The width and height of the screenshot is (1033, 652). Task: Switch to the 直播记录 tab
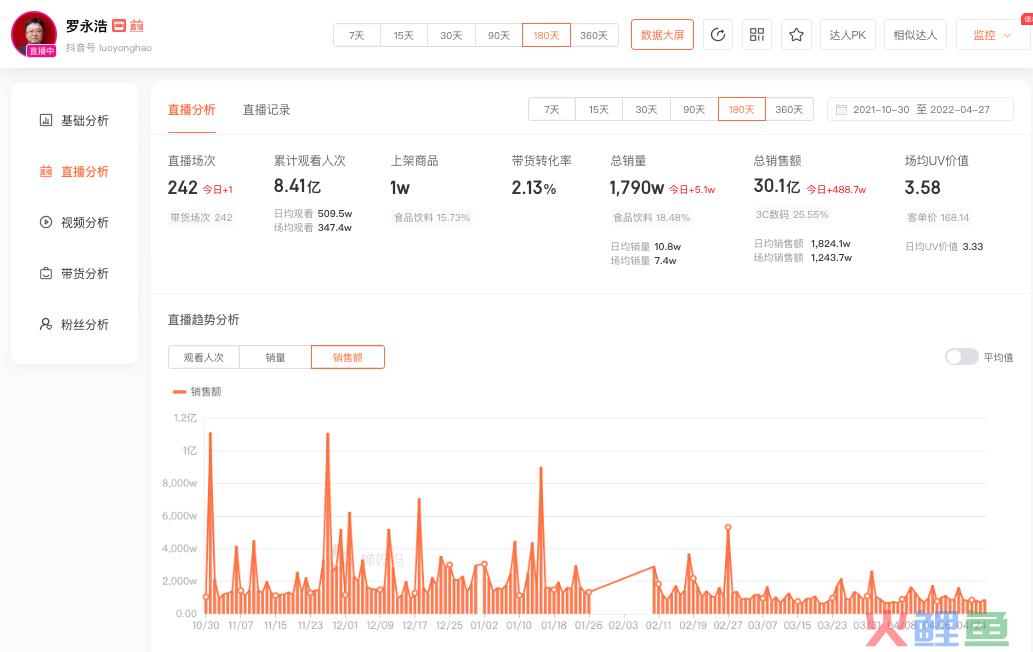click(x=267, y=110)
